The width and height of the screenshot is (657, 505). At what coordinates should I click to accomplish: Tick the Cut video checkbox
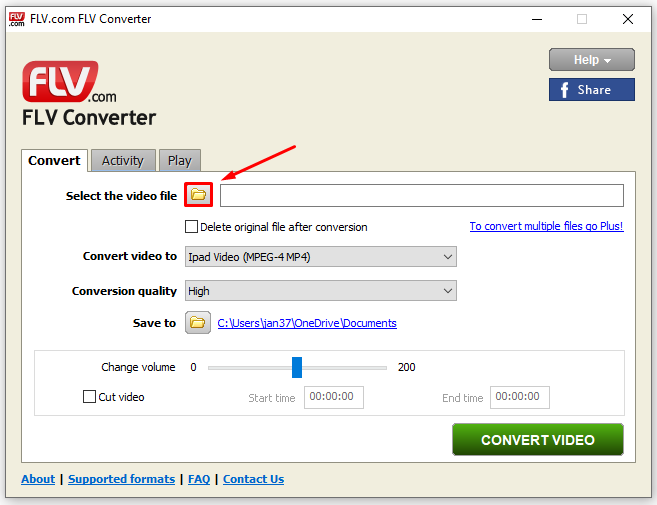pyautogui.click(x=89, y=396)
